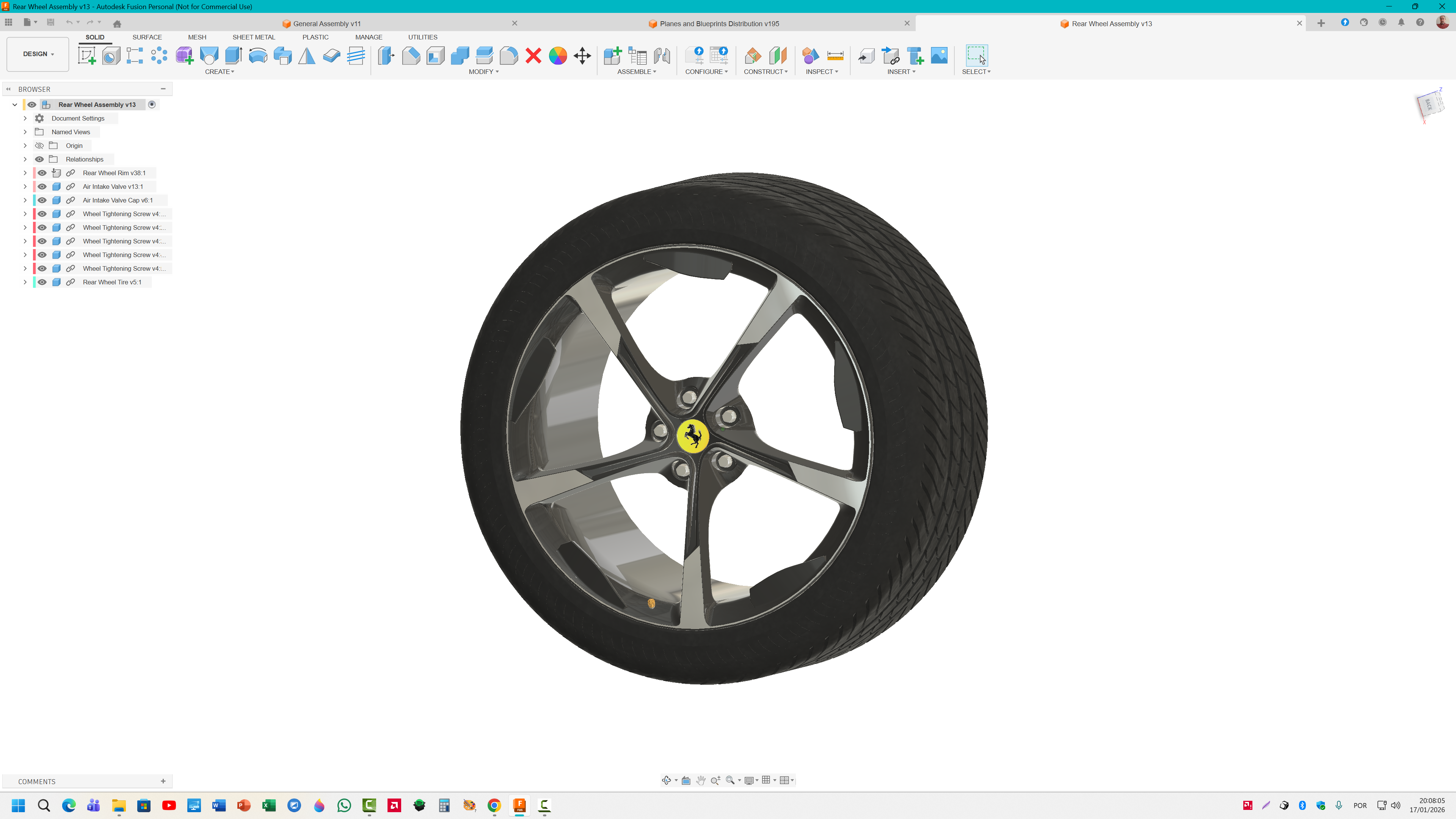Open Chrome from the Windows taskbar

coord(494,805)
